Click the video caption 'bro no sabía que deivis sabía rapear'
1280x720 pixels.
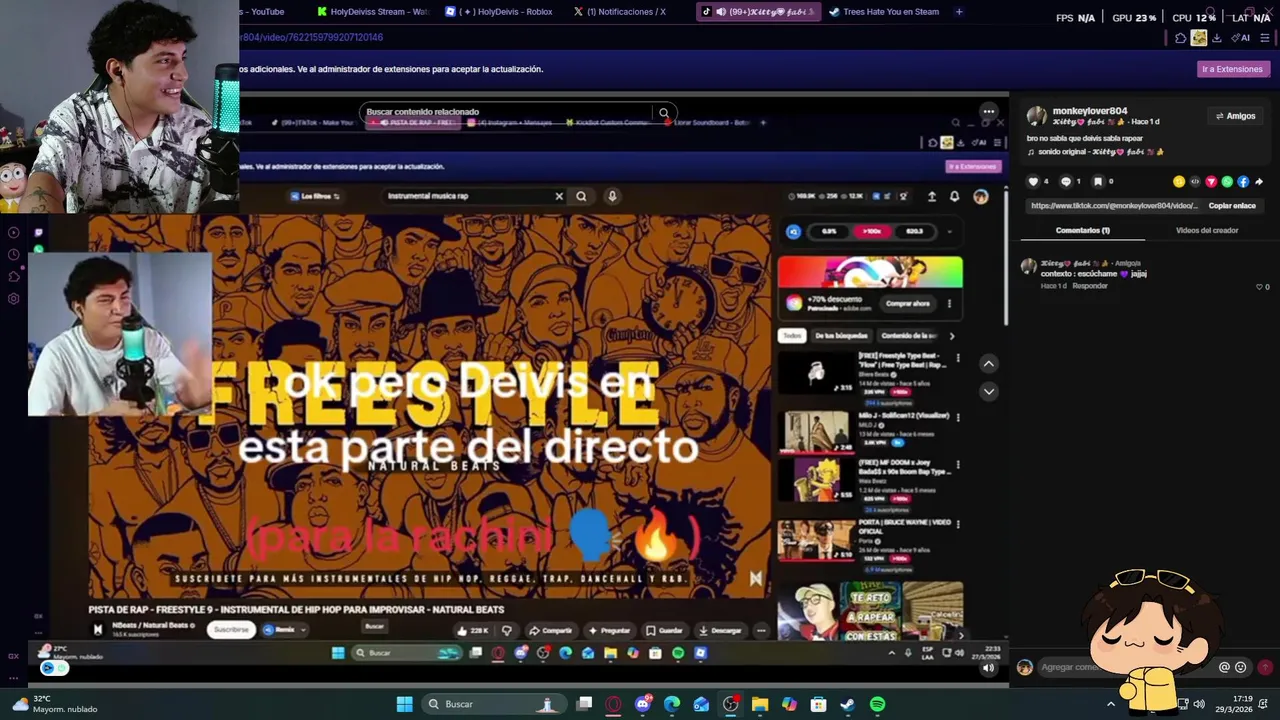click(1085, 138)
